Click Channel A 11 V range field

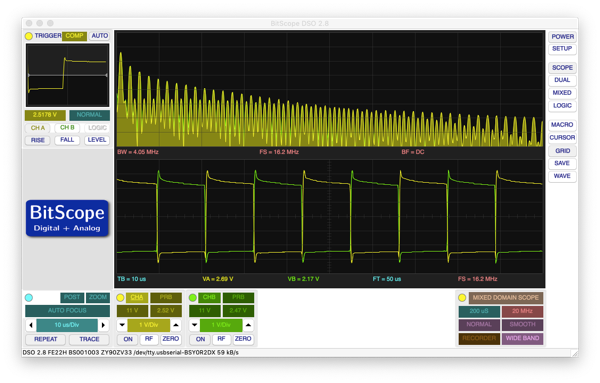click(132, 311)
